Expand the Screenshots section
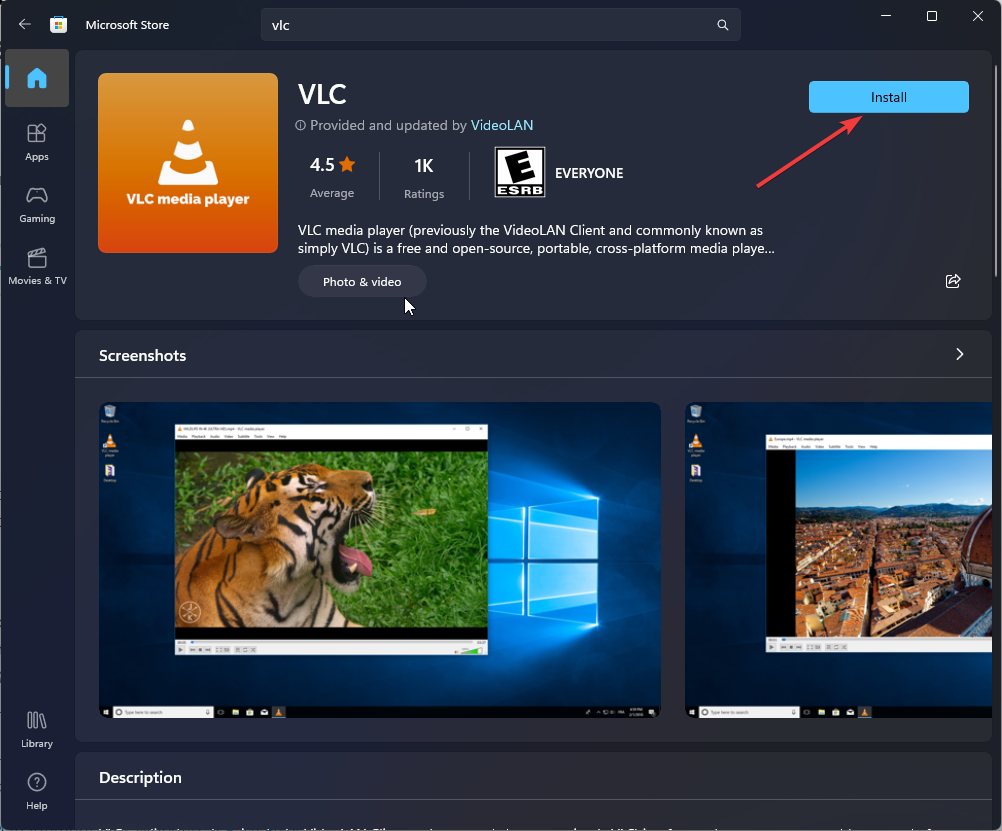Image resolution: width=1002 pixels, height=831 pixels. point(959,354)
